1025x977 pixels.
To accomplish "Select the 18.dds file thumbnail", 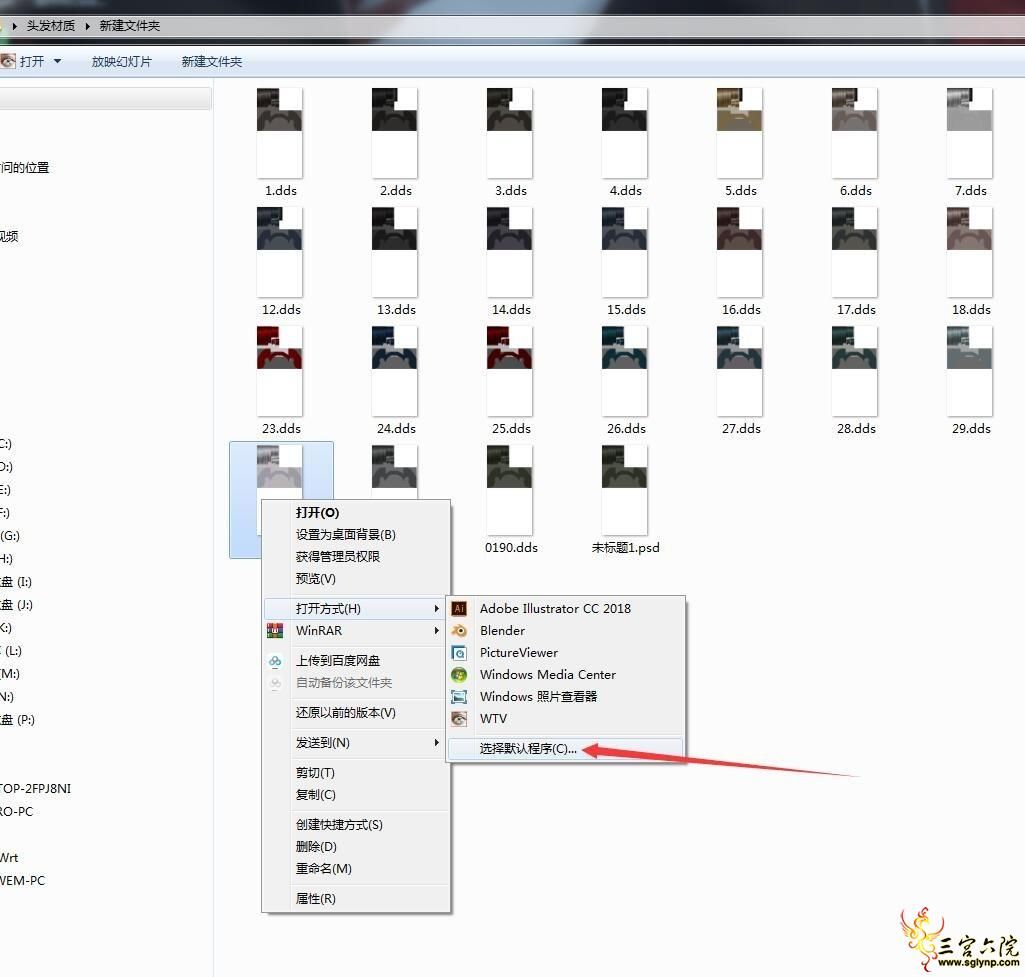I will tap(969, 252).
